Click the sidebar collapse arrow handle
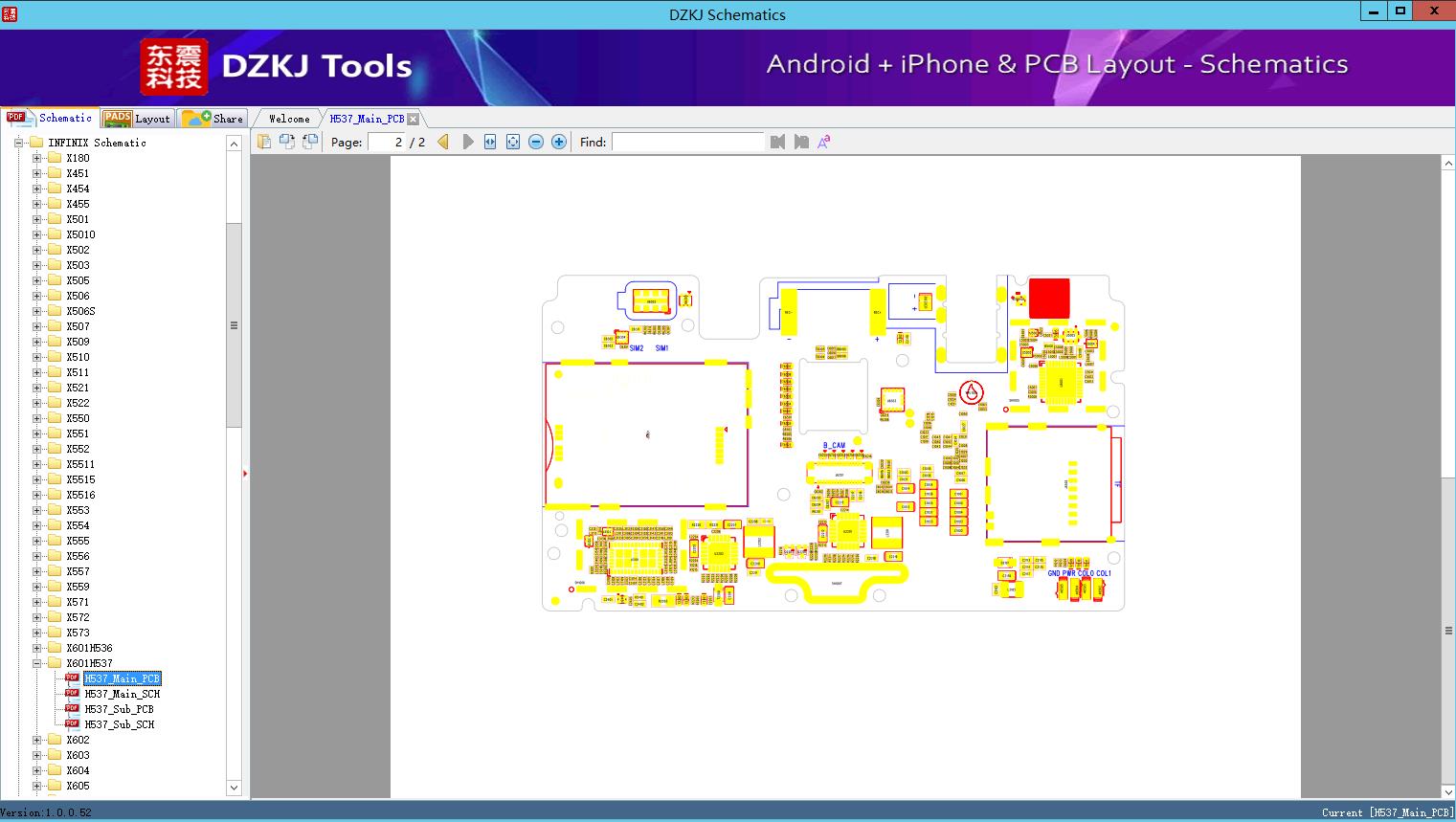The width and height of the screenshot is (1456, 822). (245, 474)
